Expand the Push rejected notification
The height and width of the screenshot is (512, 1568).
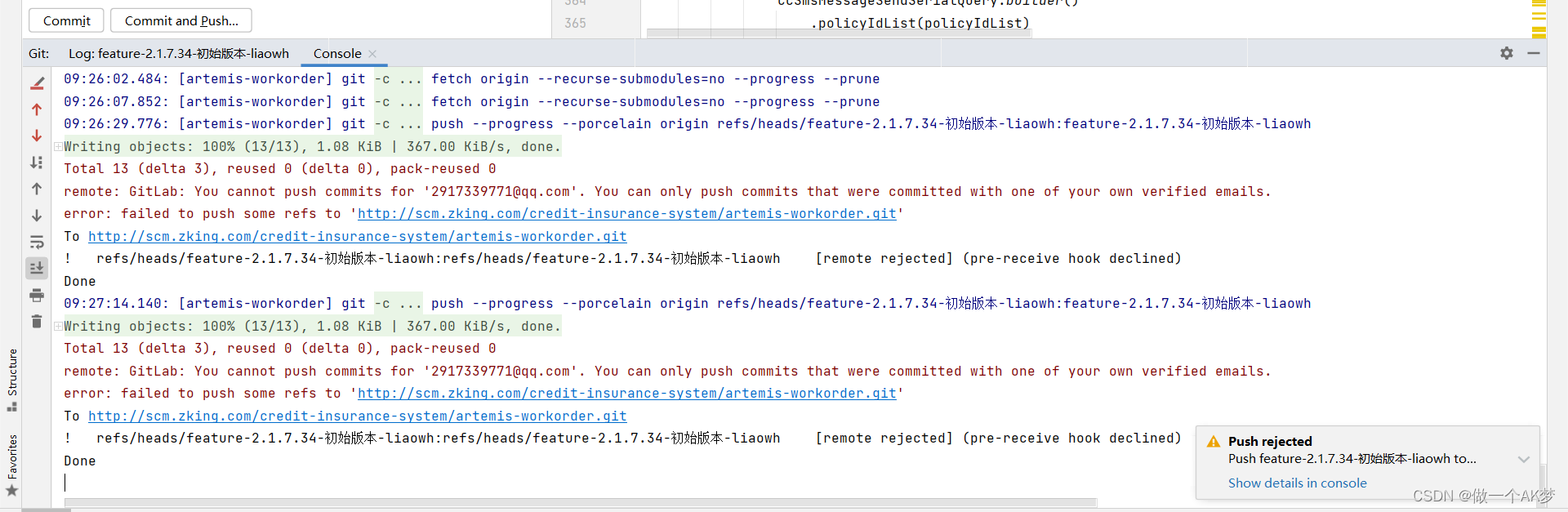[x=1523, y=459]
